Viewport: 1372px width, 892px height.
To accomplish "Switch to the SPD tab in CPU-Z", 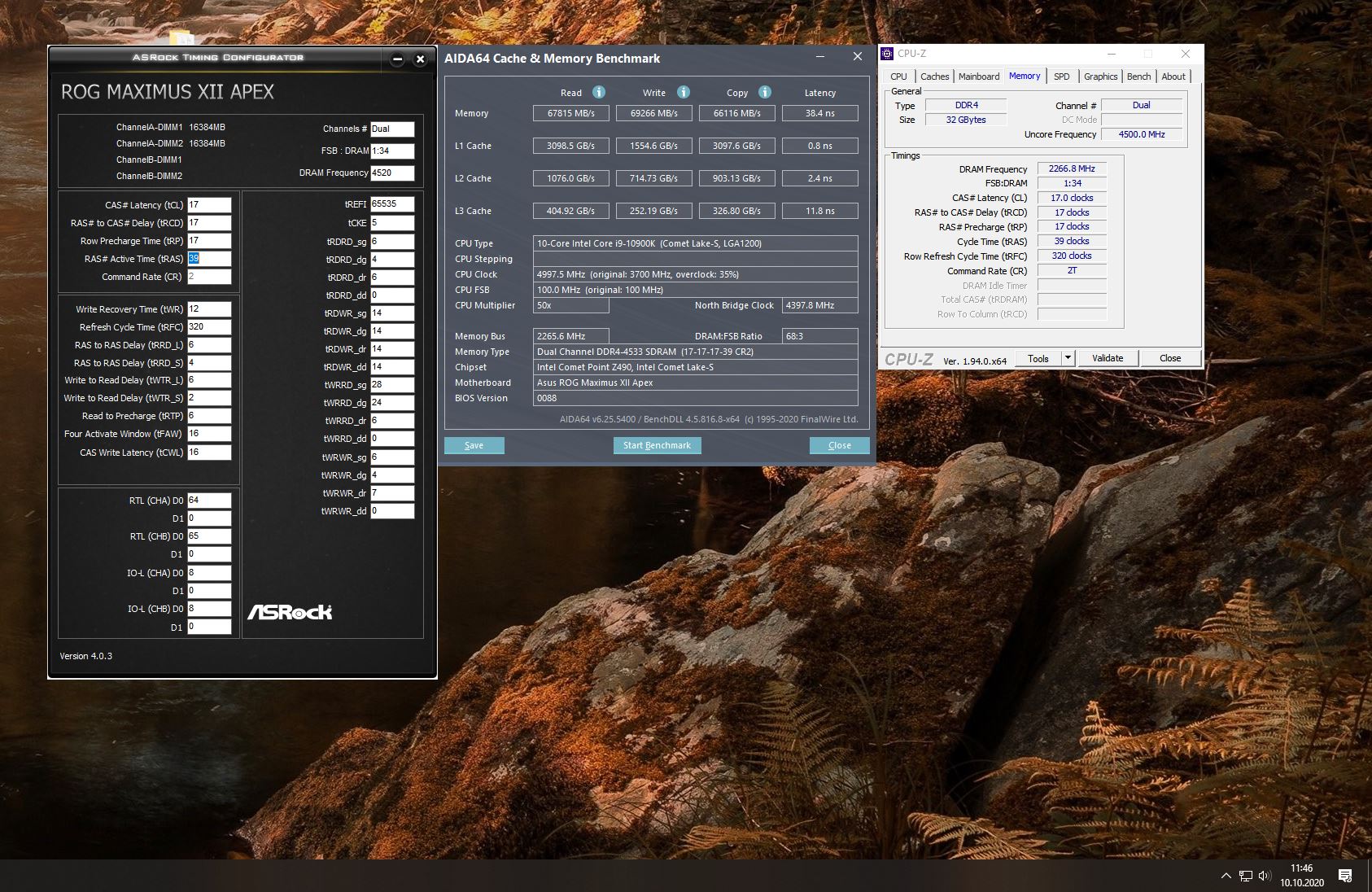I will 1061,77.
